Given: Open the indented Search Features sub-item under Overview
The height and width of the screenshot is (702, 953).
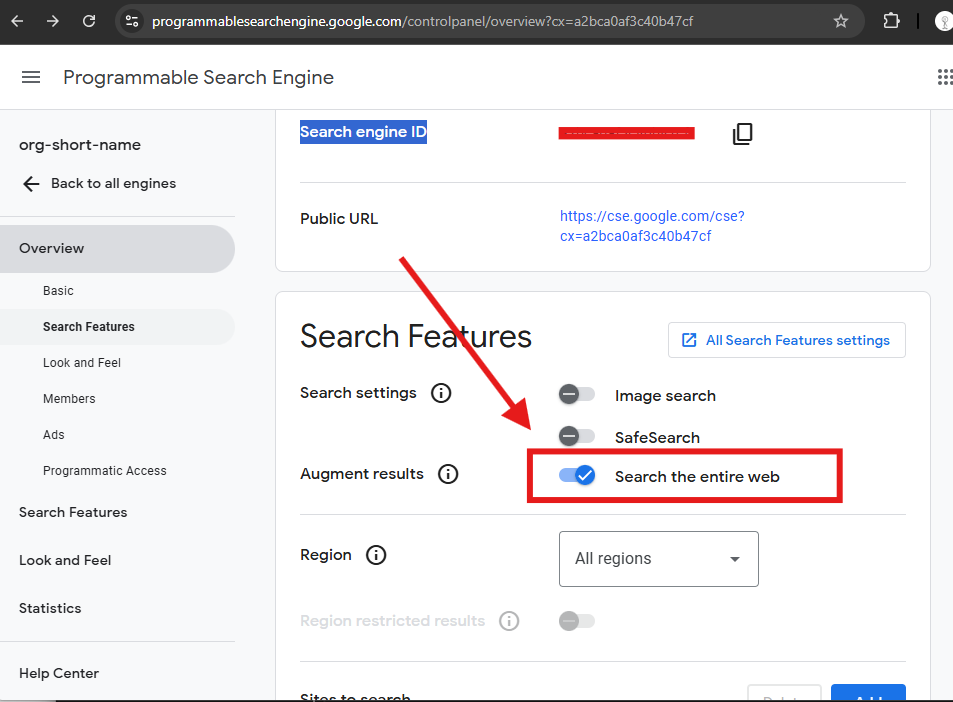Looking at the screenshot, I should point(117,327).
